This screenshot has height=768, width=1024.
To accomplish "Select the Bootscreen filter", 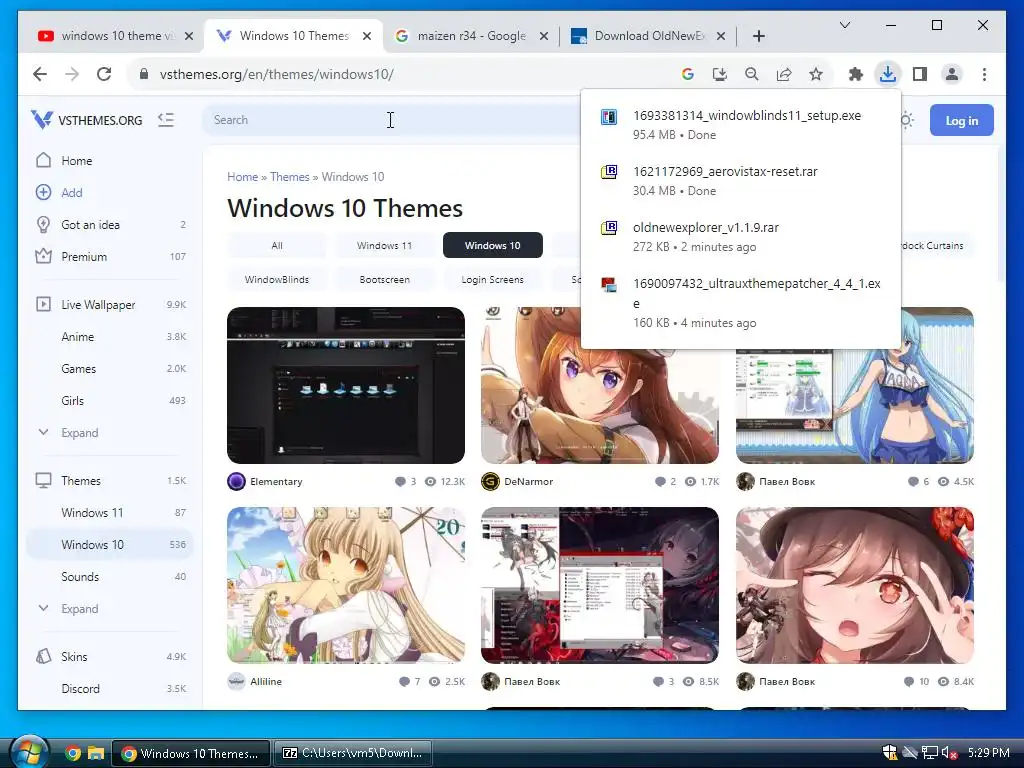I will [385, 280].
